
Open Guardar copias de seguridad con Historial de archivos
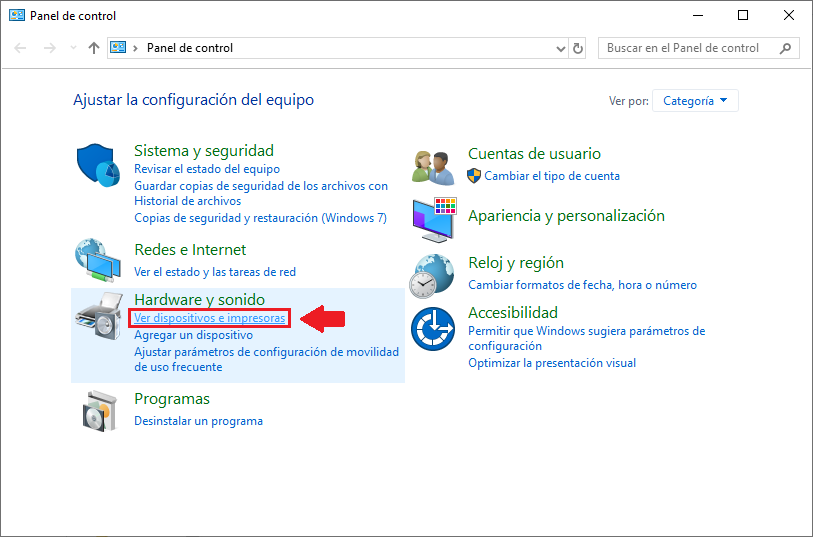tap(261, 193)
